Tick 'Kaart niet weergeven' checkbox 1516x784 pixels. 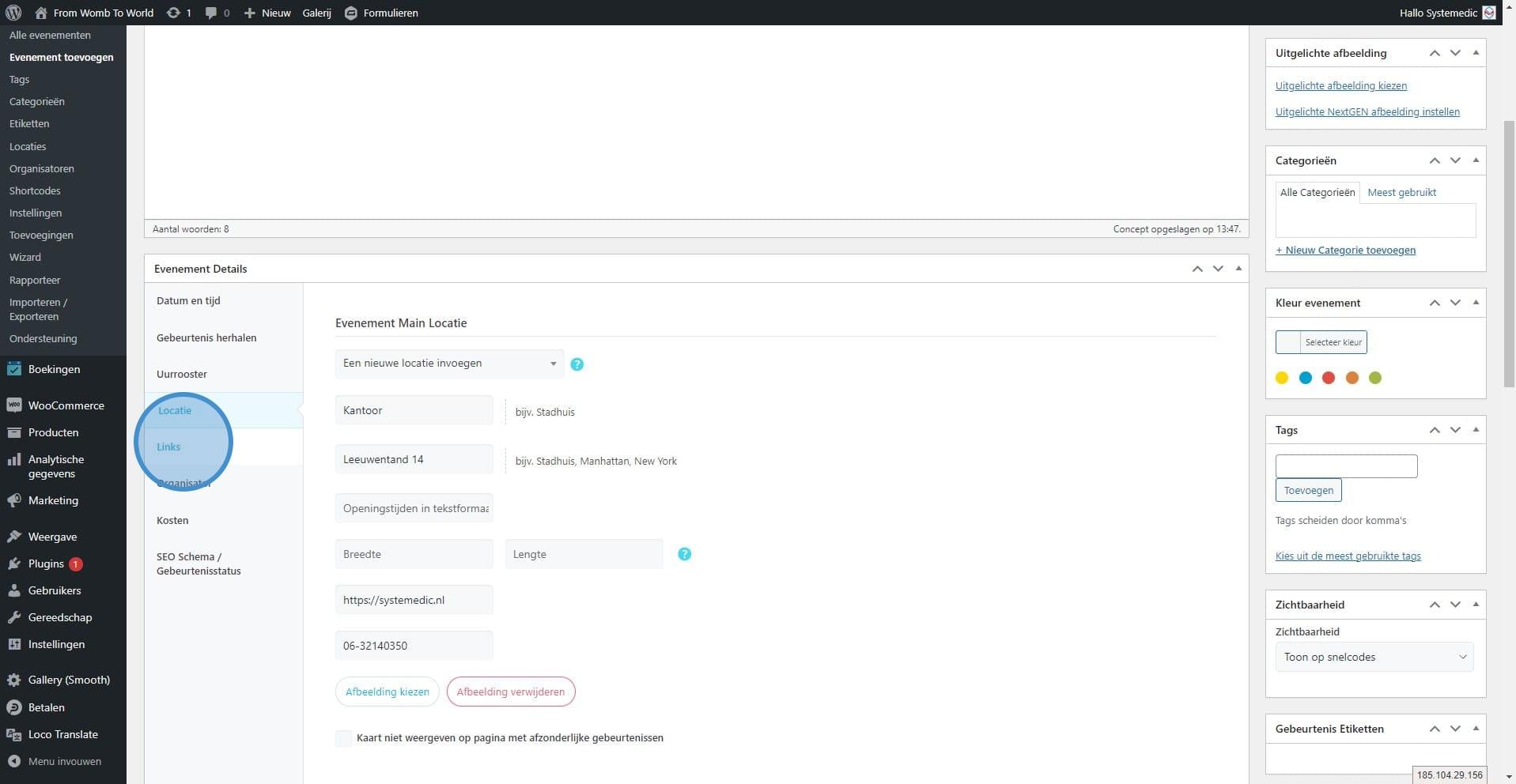coord(344,738)
